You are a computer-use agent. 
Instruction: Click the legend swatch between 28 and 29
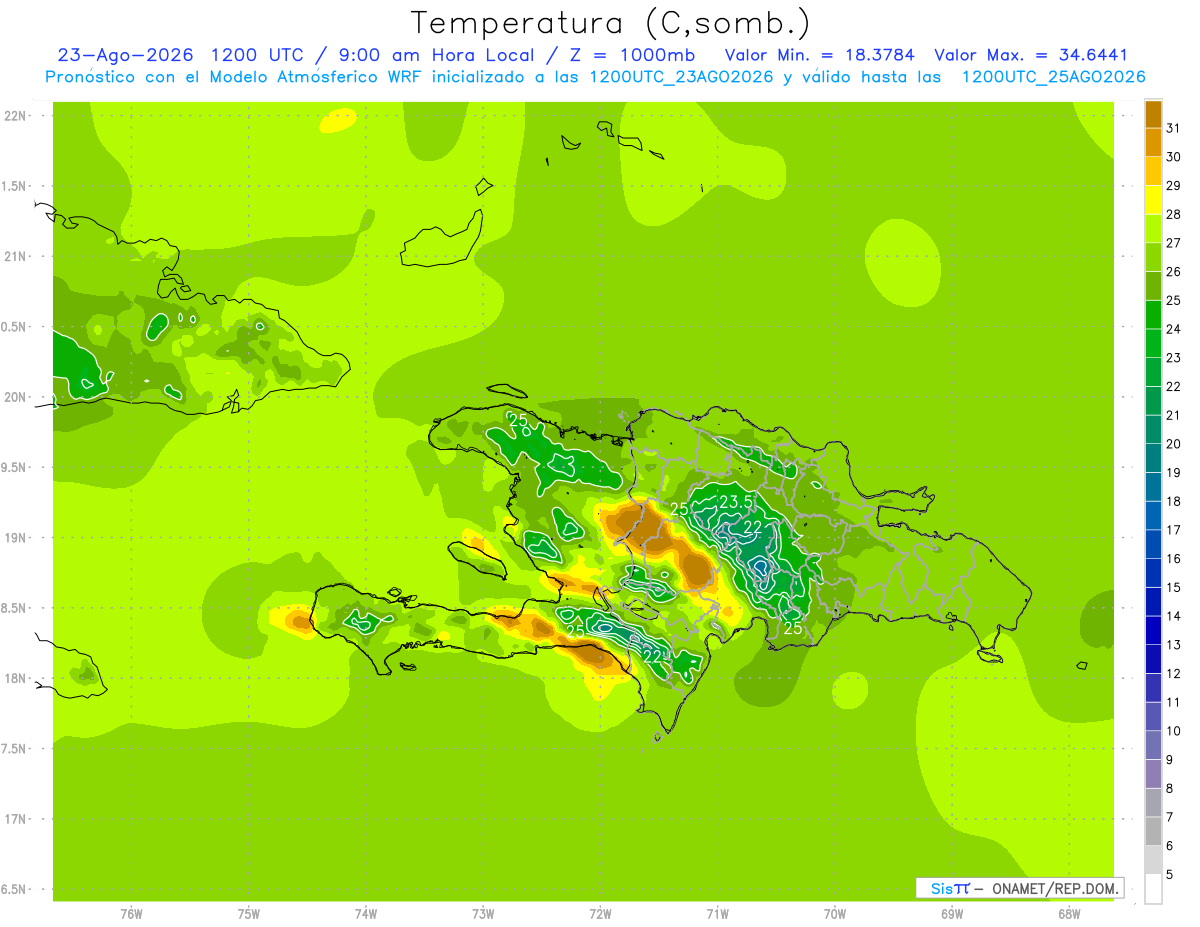(1153, 199)
